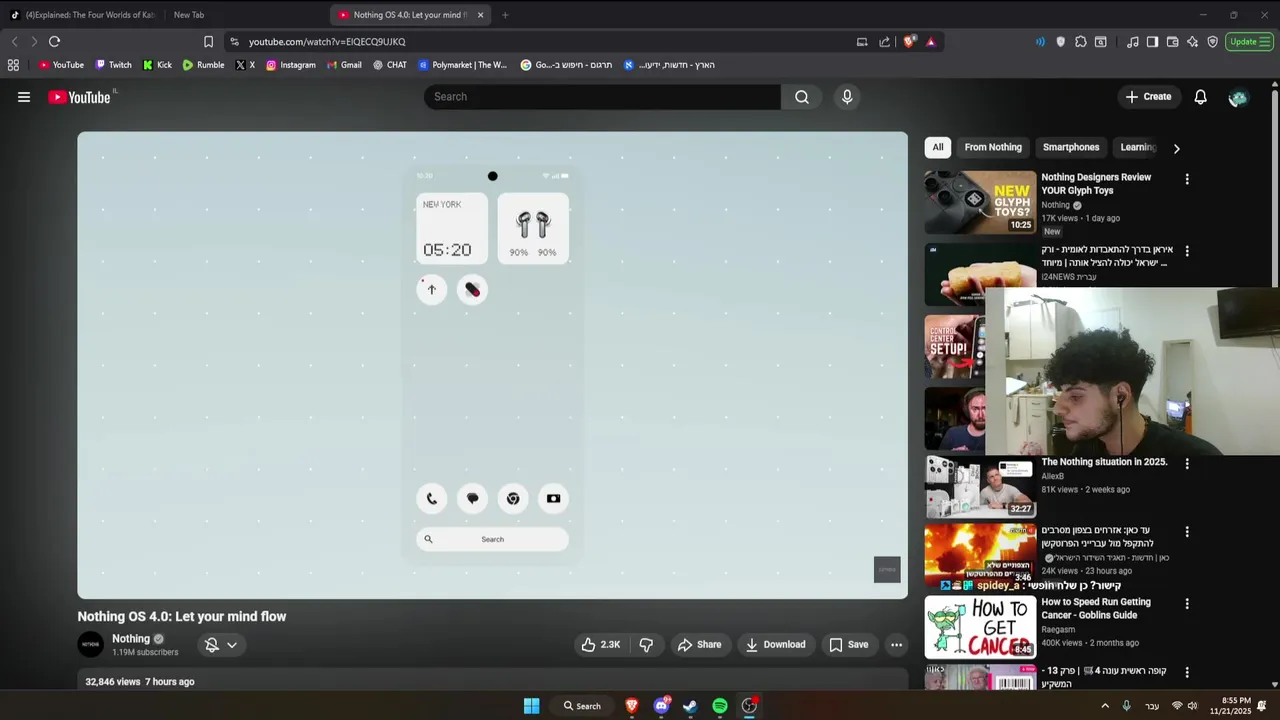Image resolution: width=1280 pixels, height=720 pixels.
Task: Bookmark this page in the address bar
Action: 208,42
